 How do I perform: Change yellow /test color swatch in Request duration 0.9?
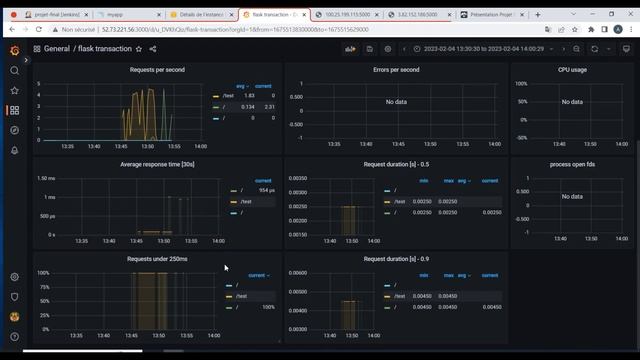pos(387,297)
